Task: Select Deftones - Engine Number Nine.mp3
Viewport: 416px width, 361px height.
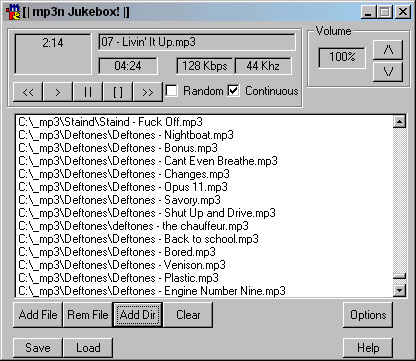Action: (x=204, y=291)
